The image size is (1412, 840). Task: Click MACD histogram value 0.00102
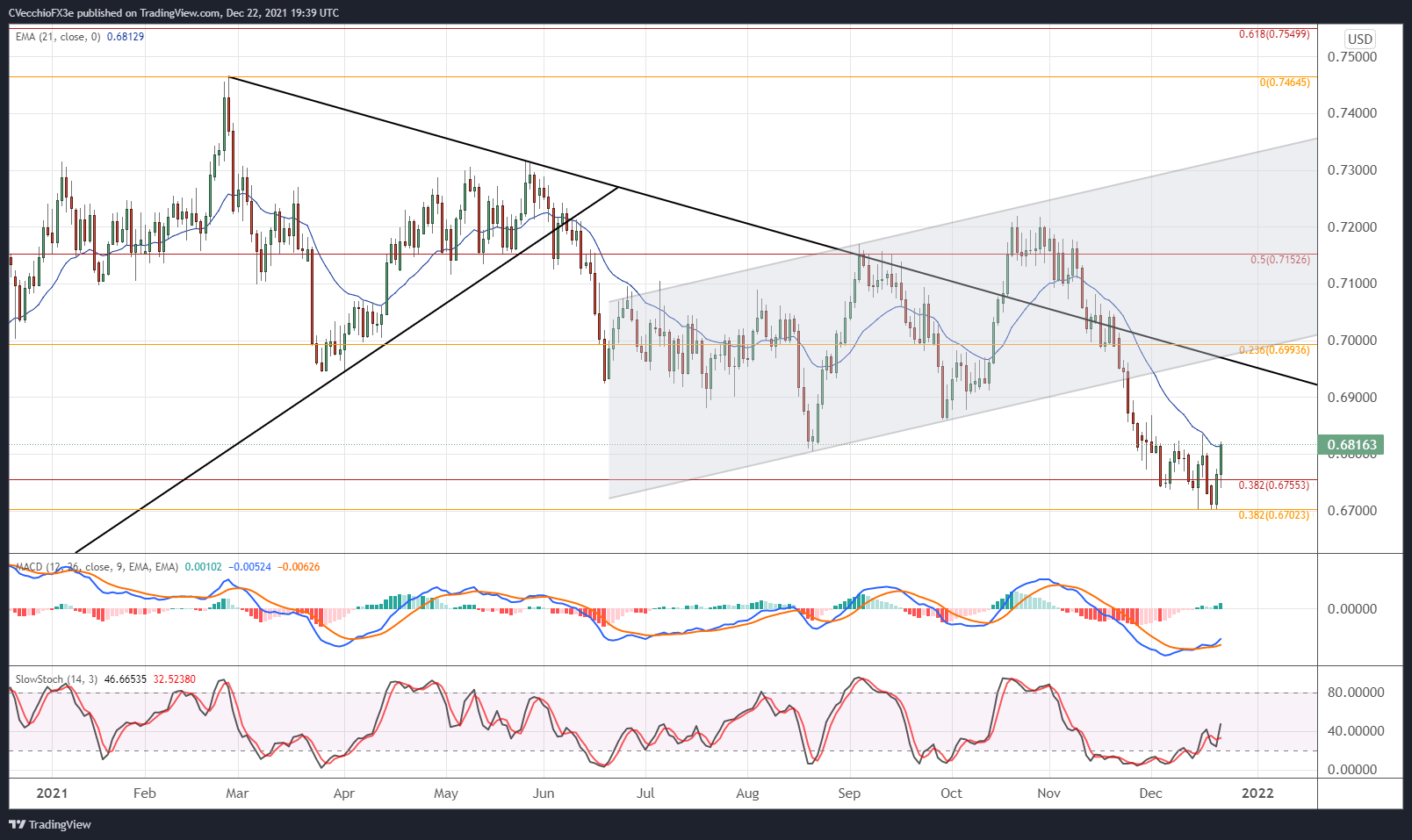[204, 567]
